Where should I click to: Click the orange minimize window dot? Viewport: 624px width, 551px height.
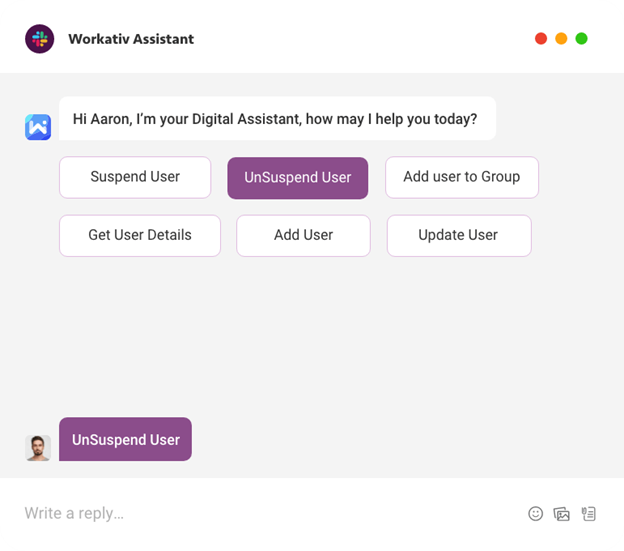pyautogui.click(x=561, y=39)
